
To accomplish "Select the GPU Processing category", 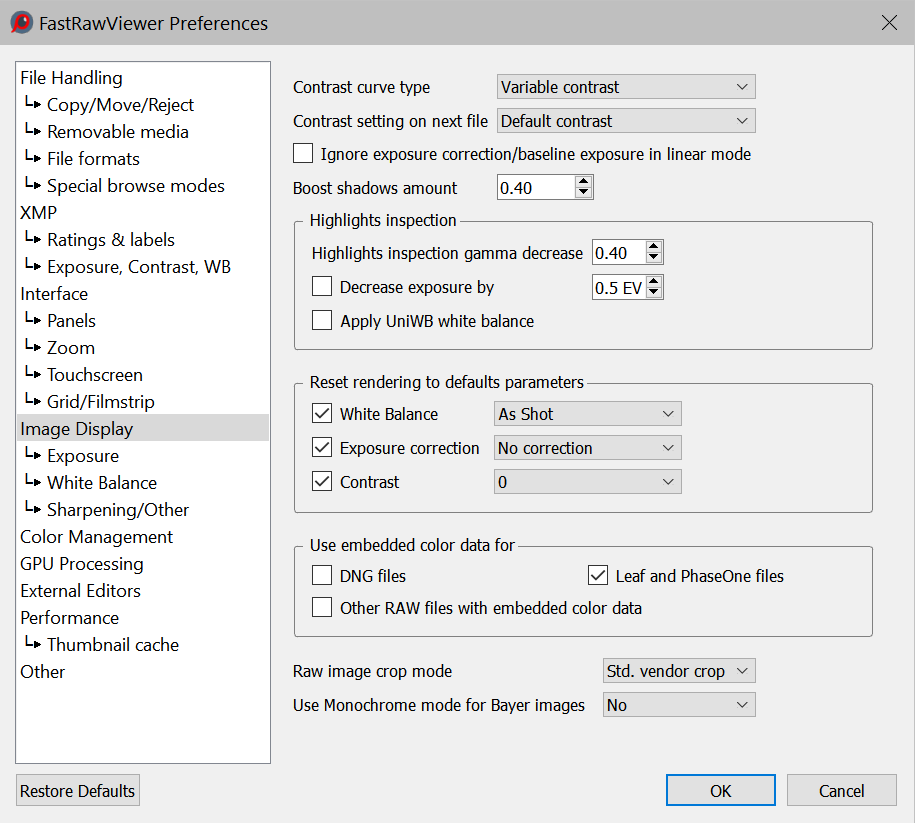I will pos(82,564).
